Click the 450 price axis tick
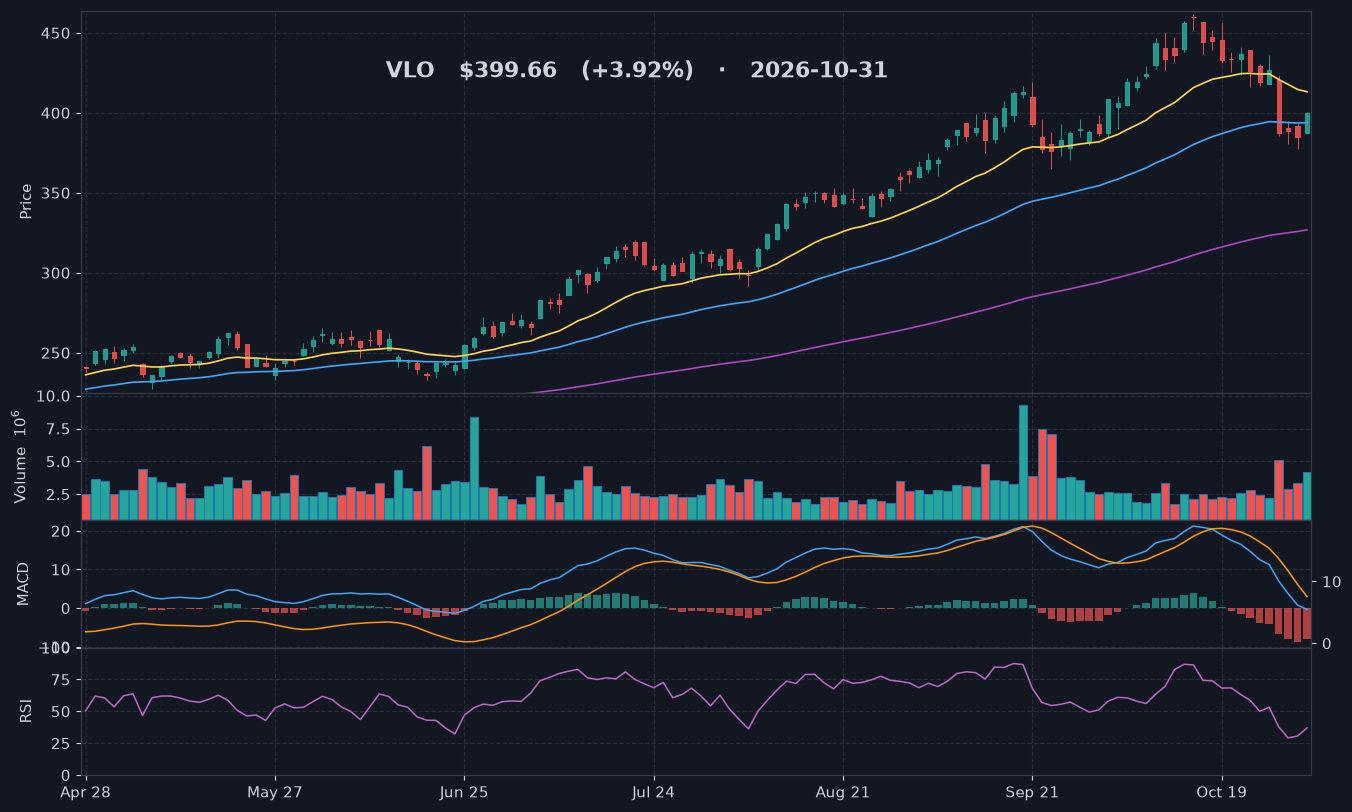Screen dimensions: 1352x812 (57, 34)
